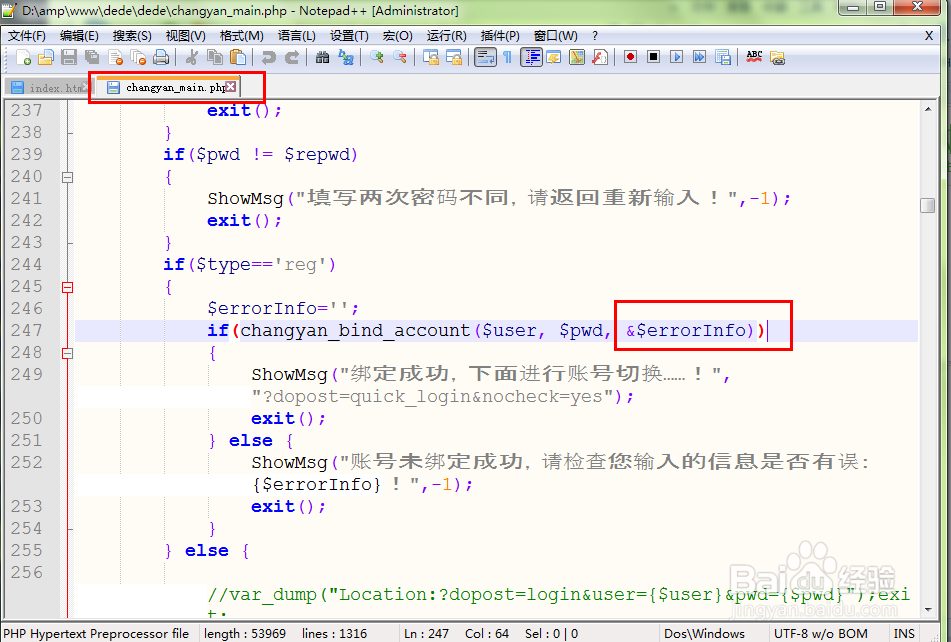Screen dimensions: 951x642
Task: Close the changyan_main.php tab with X
Action: point(231,87)
